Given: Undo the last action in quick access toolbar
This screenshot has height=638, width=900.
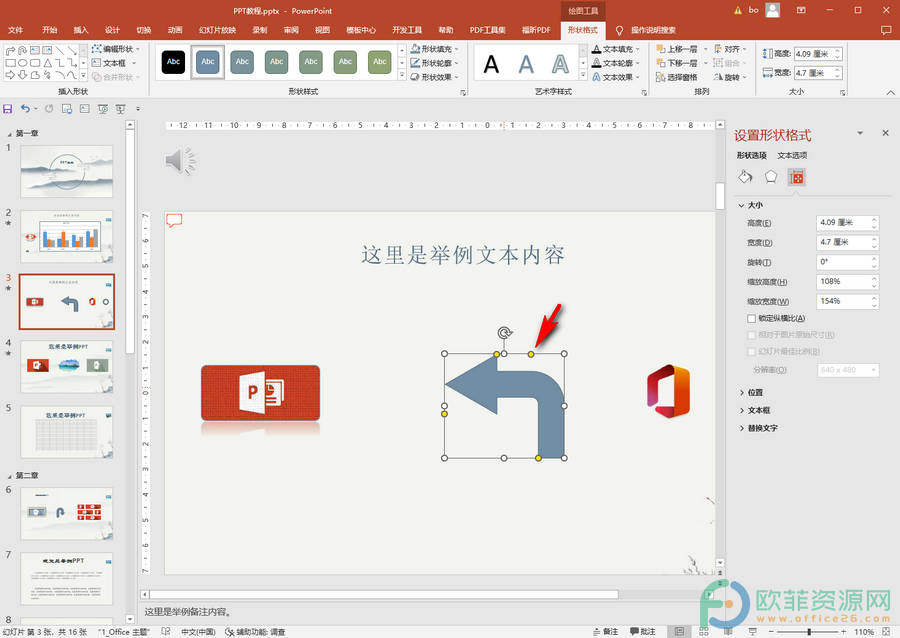Looking at the screenshot, I should [x=25, y=108].
